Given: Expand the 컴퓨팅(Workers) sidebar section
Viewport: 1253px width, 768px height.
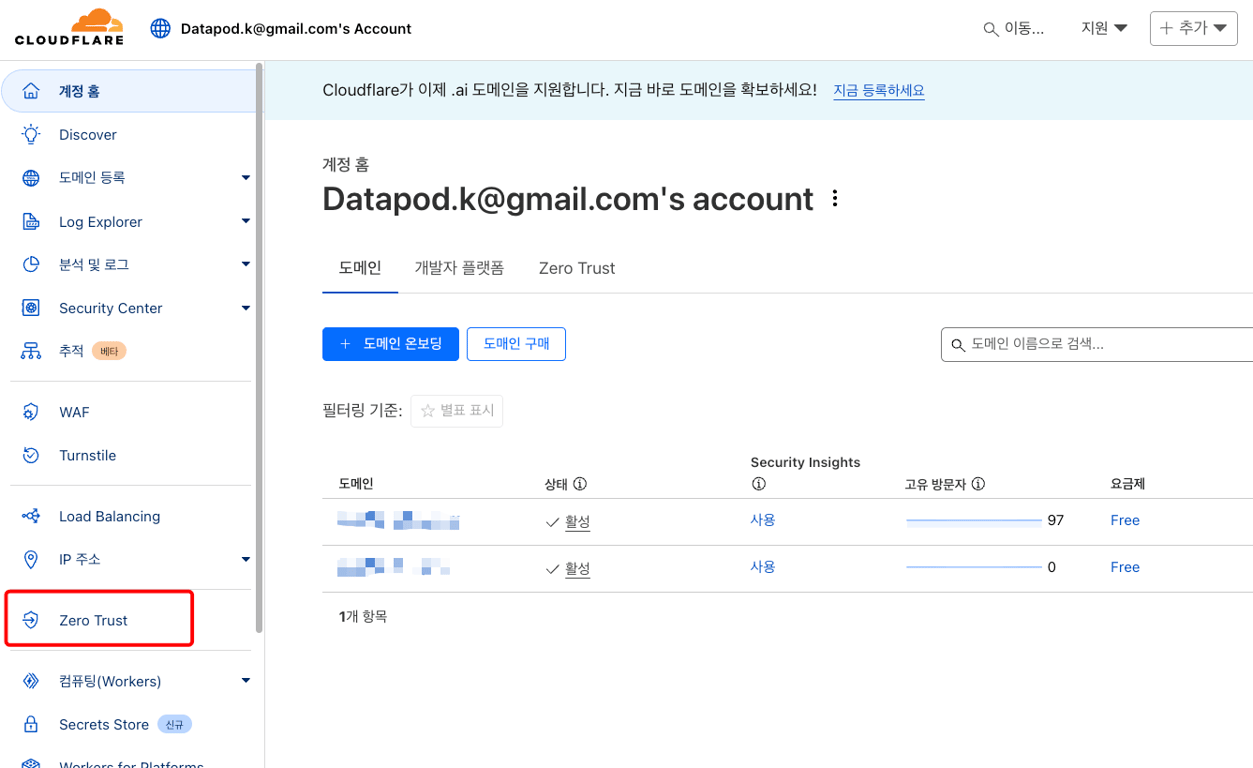Looking at the screenshot, I should [246, 681].
